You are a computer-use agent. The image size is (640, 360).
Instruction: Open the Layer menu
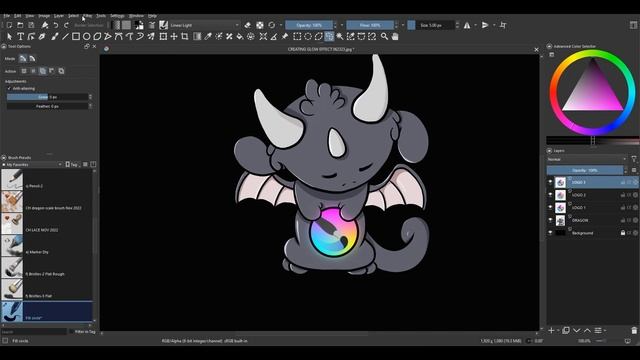tap(59, 16)
